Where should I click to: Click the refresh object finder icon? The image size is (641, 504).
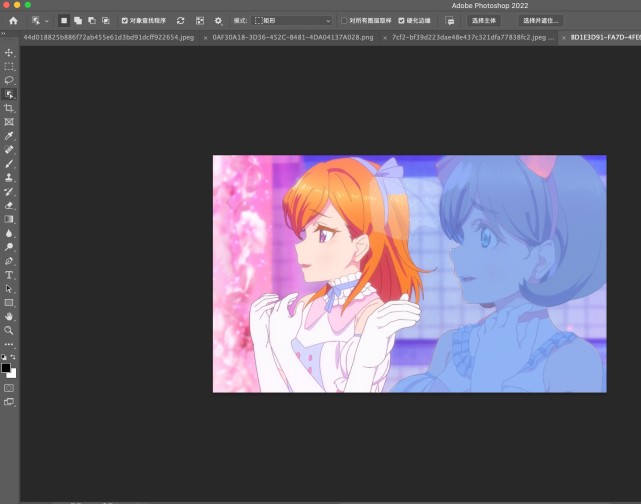180,20
